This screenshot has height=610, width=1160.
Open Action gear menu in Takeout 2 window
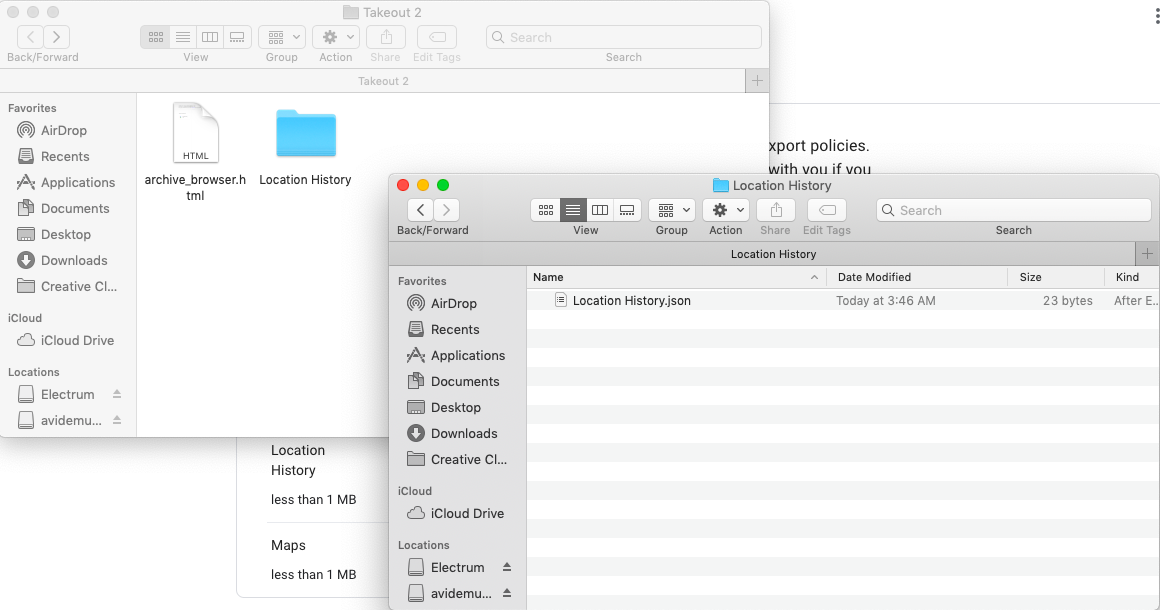336,37
